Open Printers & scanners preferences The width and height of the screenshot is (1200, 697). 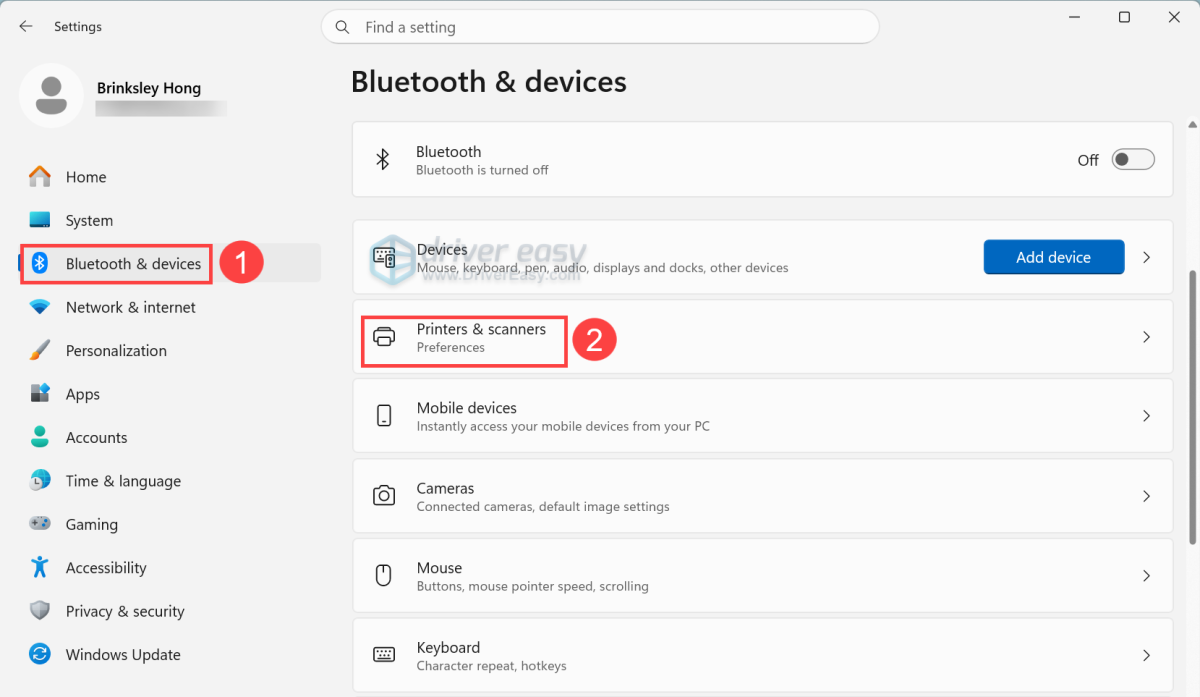coord(762,337)
